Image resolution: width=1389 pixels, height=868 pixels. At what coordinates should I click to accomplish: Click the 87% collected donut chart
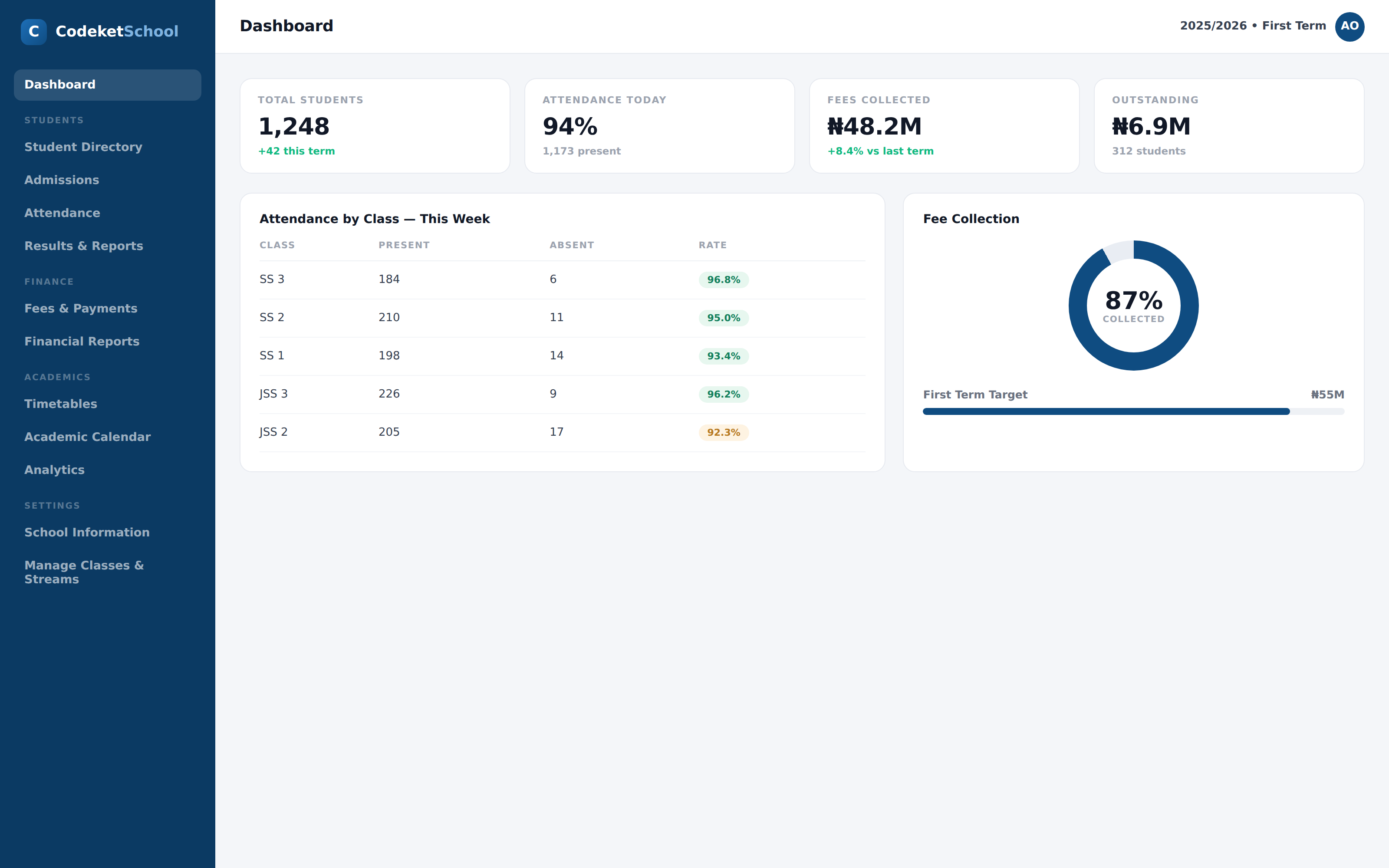pyautogui.click(x=1134, y=306)
